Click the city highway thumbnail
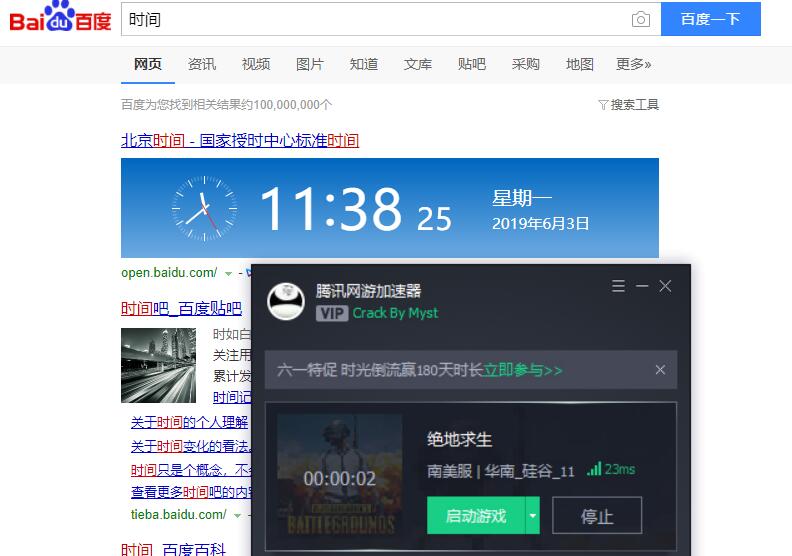Screen dimensions: 792x556 [158, 365]
